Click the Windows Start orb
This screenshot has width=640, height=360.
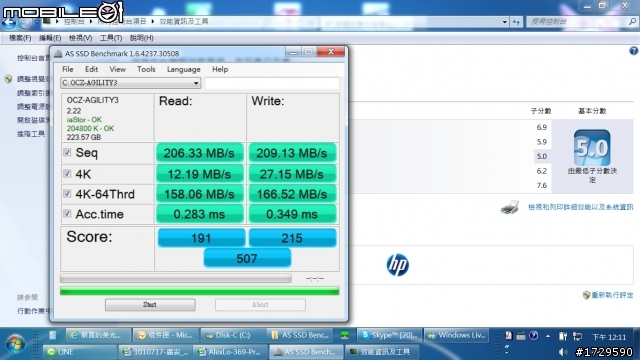[15, 344]
